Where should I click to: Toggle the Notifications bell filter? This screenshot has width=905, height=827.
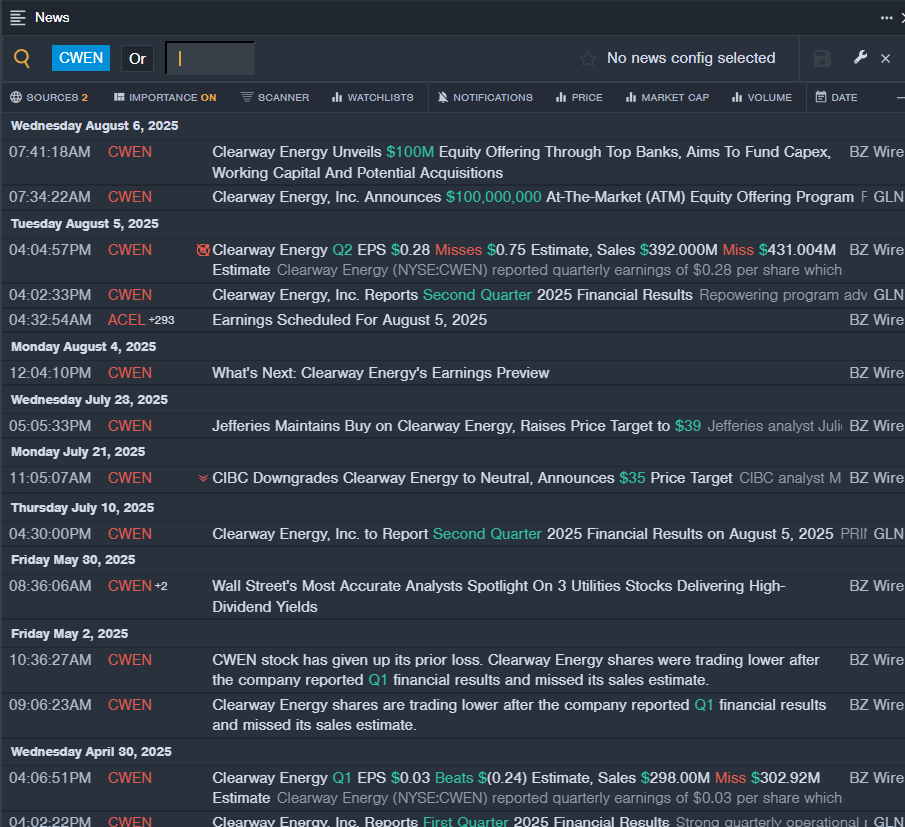coord(485,97)
